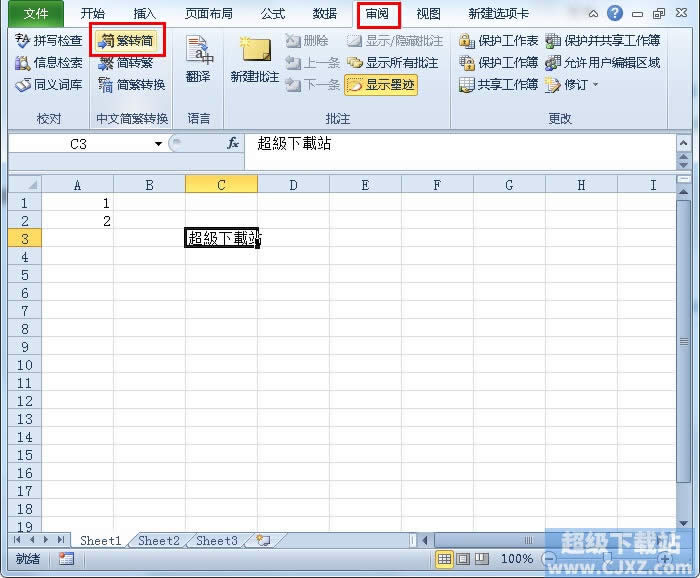
Task: Select cell A1 containing 1
Action: [x=77, y=203]
